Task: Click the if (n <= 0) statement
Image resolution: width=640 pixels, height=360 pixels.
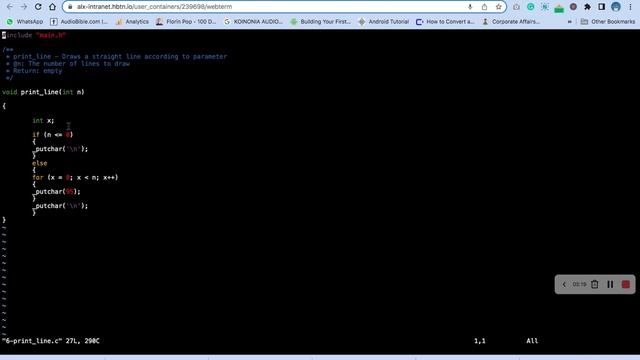Action: click(52, 135)
